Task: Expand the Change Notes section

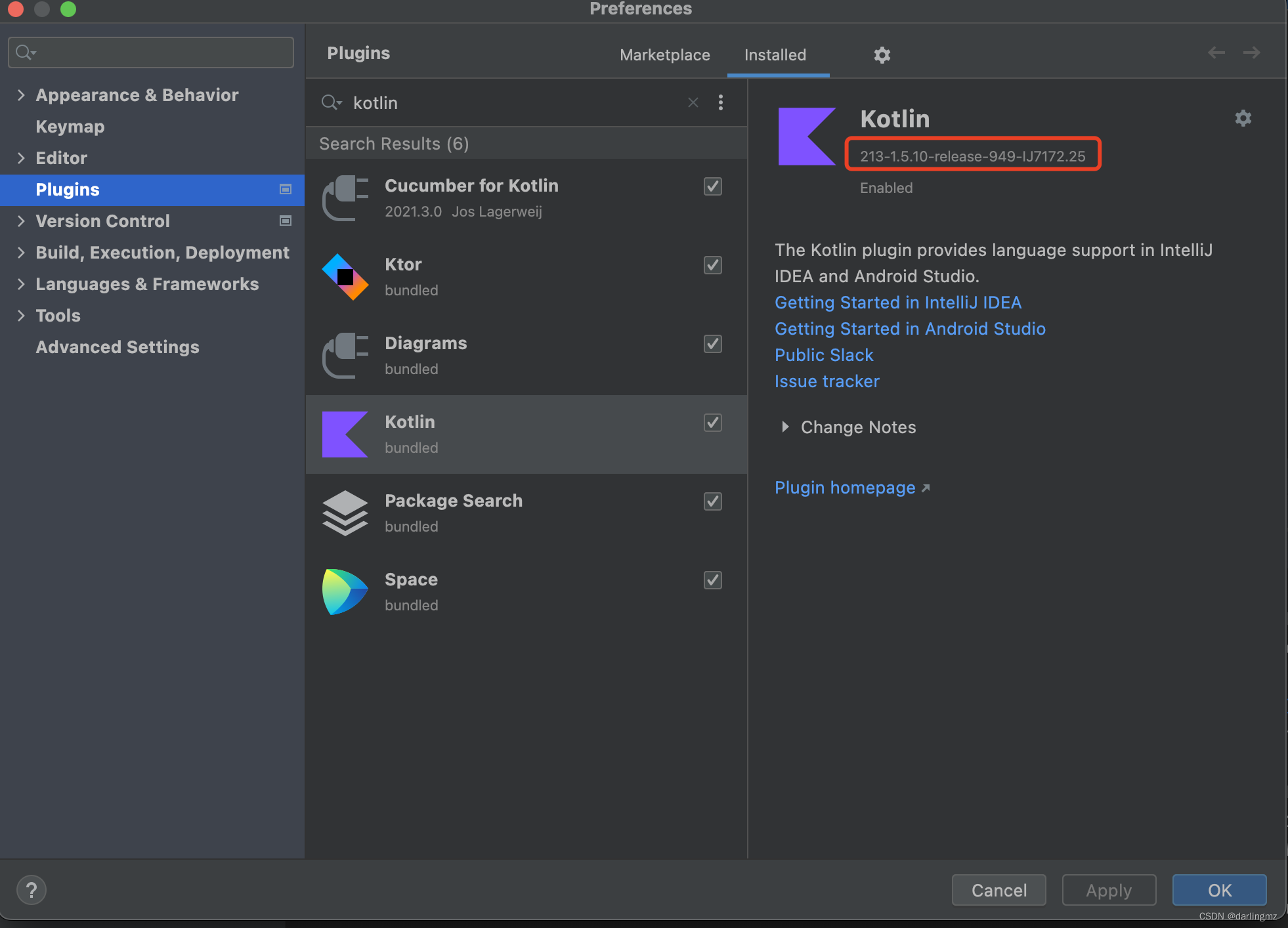Action: (785, 427)
